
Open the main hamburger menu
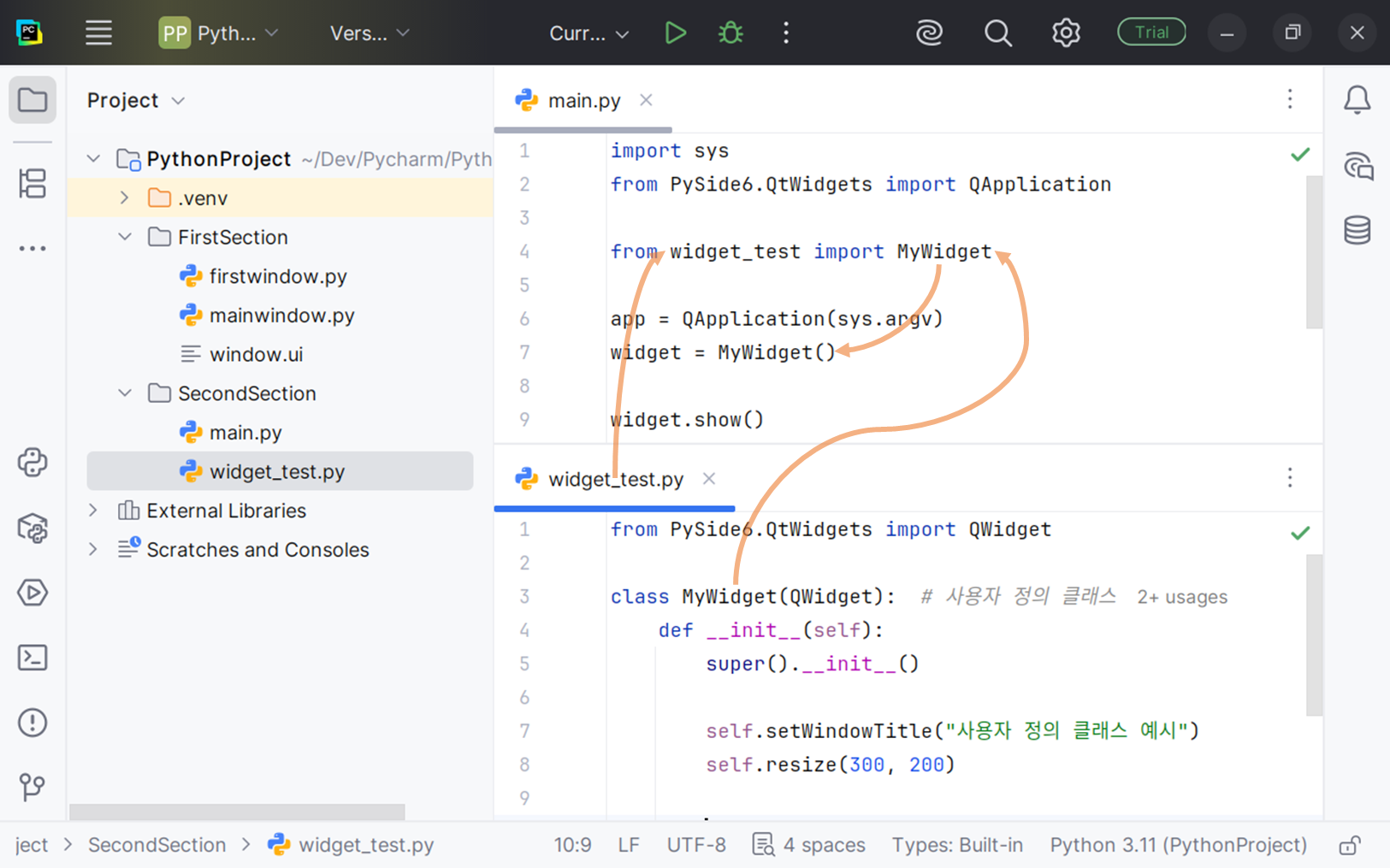(98, 33)
